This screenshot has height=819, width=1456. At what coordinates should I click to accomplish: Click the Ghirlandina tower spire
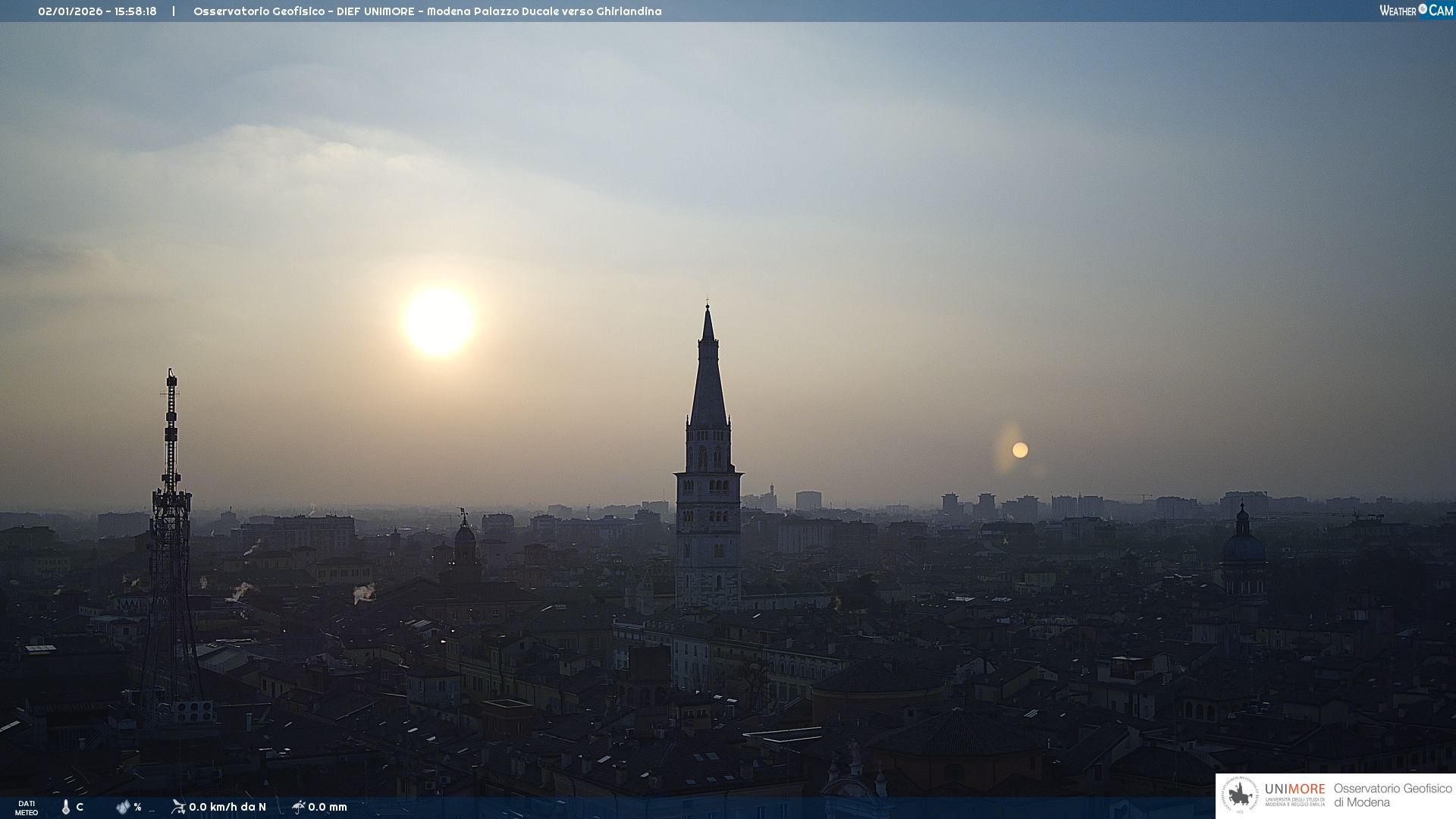tap(708, 379)
